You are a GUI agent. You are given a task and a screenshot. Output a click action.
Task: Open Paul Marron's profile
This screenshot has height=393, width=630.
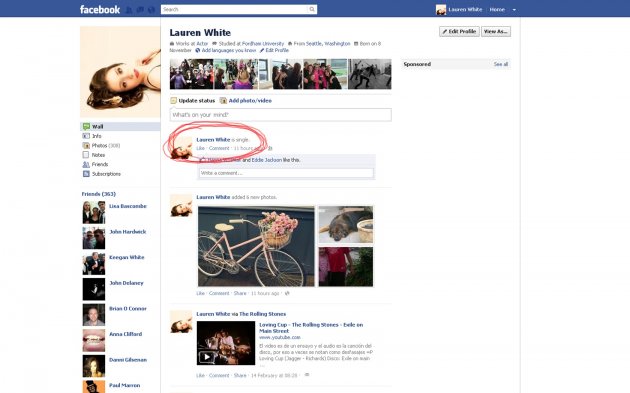click(125, 385)
